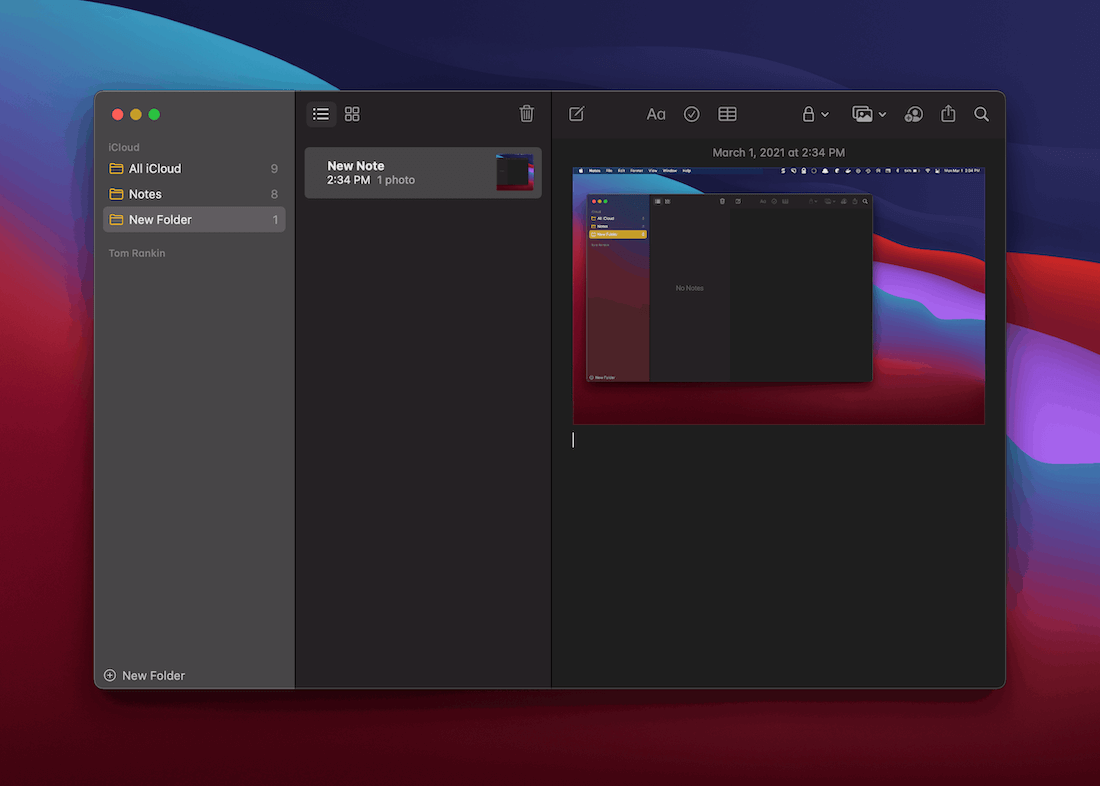This screenshot has height=786, width=1100.
Task: Share the current note
Action: pos(947,113)
